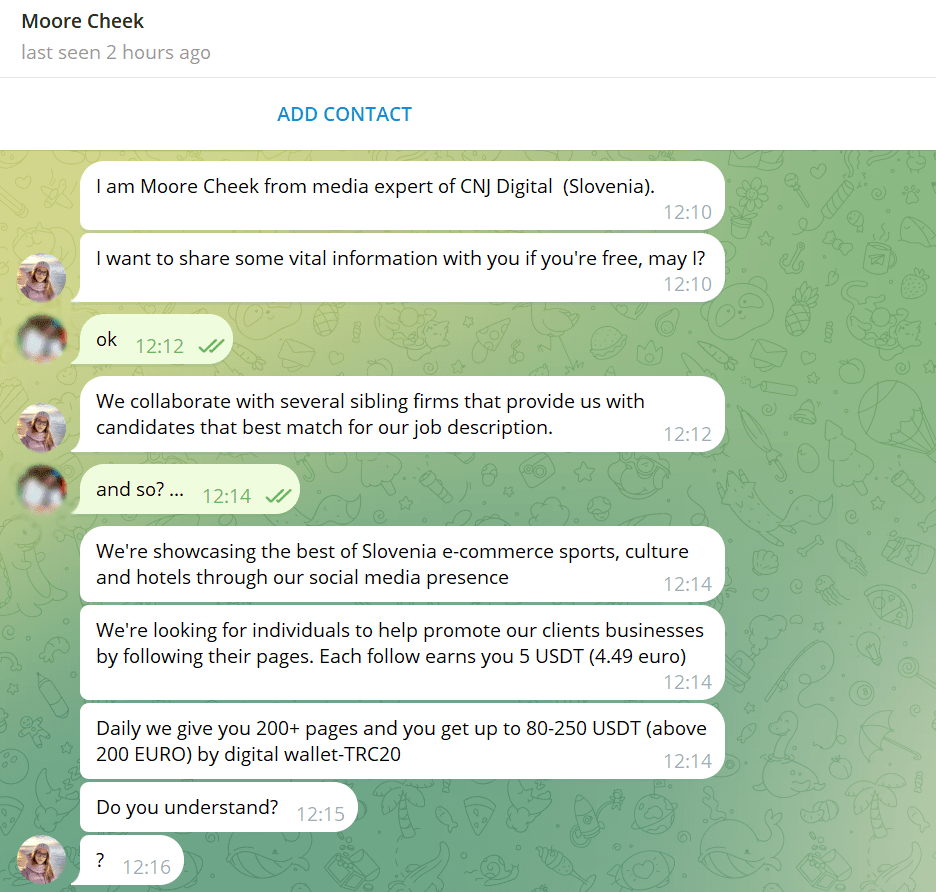Select the 'We collaborate with several' message

(x=399, y=414)
